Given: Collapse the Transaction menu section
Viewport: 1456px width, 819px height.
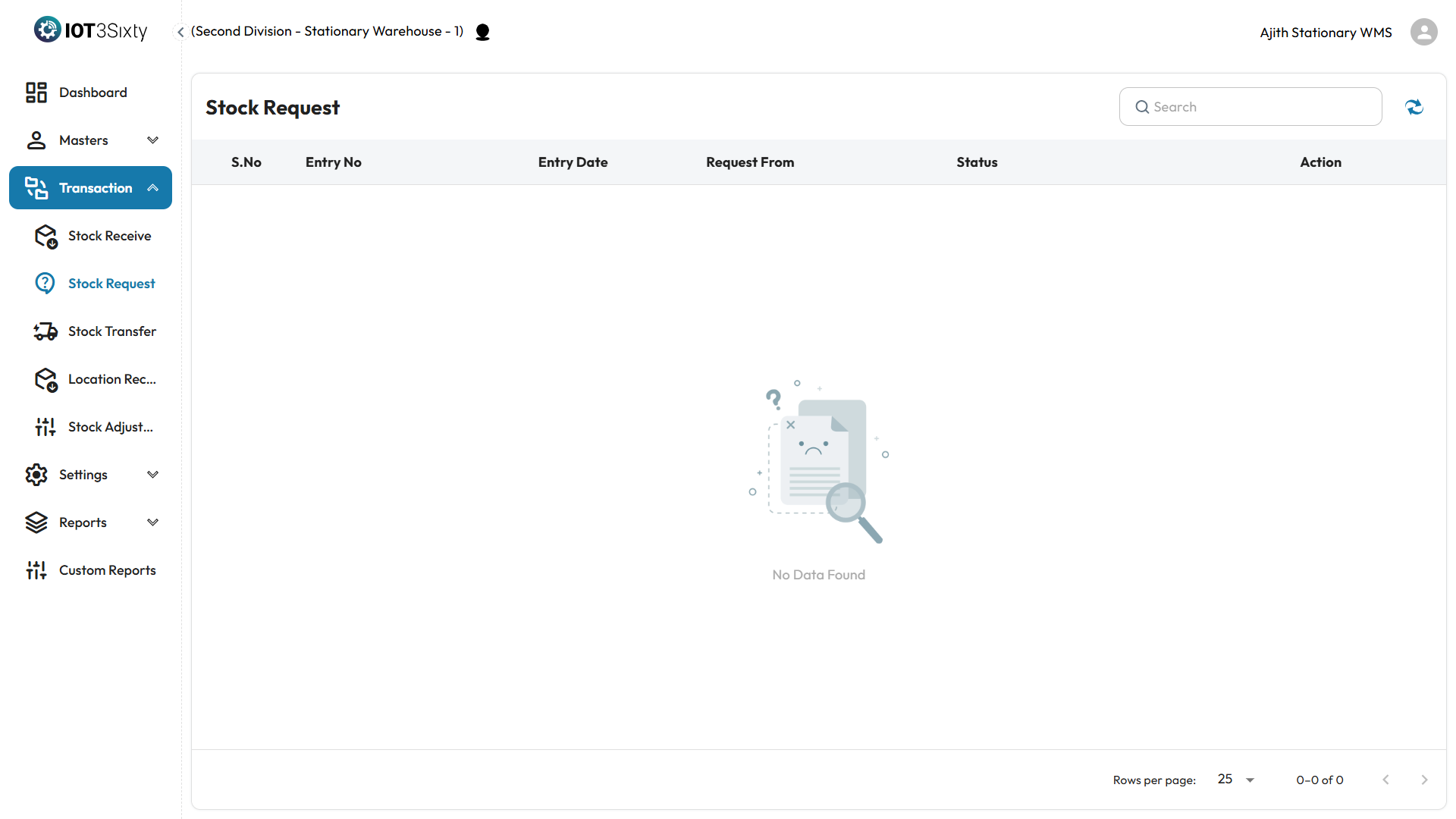Looking at the screenshot, I should 152,188.
